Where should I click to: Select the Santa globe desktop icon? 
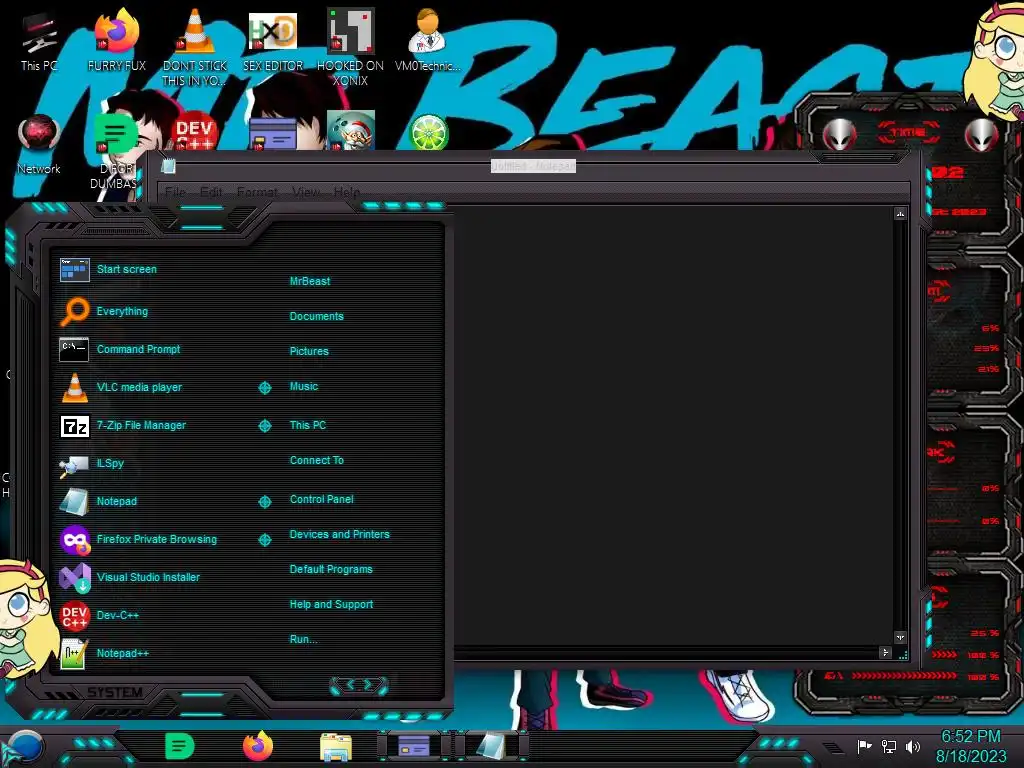click(x=351, y=130)
